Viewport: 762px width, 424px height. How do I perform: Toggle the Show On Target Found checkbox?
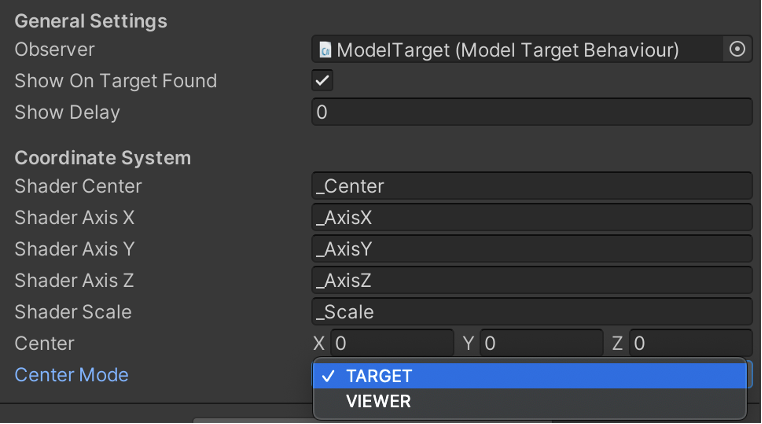coord(322,81)
